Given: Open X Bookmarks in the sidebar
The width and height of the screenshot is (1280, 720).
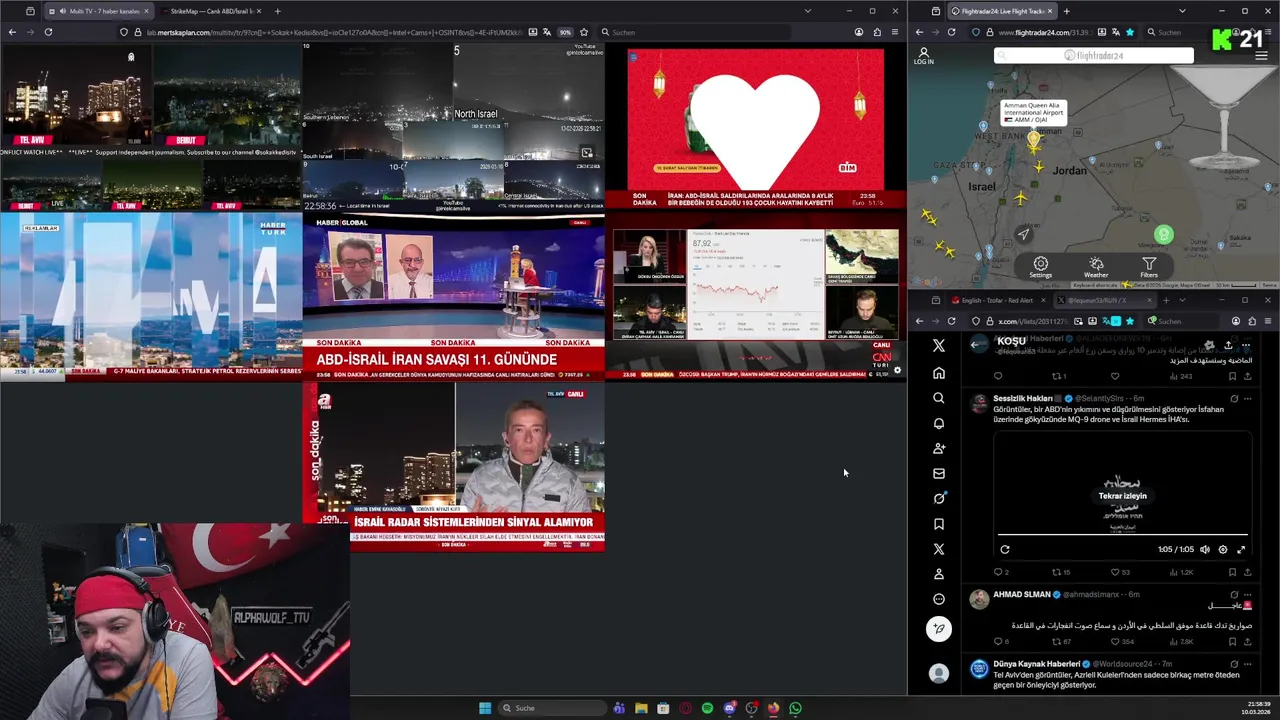Looking at the screenshot, I should pos(938,524).
